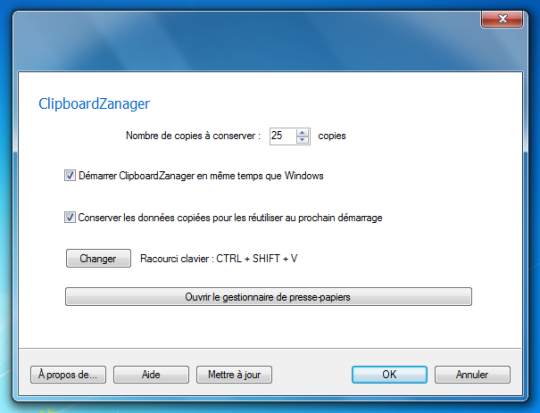Viewport: 540px width, 413px height.
Task: Confirm settings with OK button
Action: point(390,374)
